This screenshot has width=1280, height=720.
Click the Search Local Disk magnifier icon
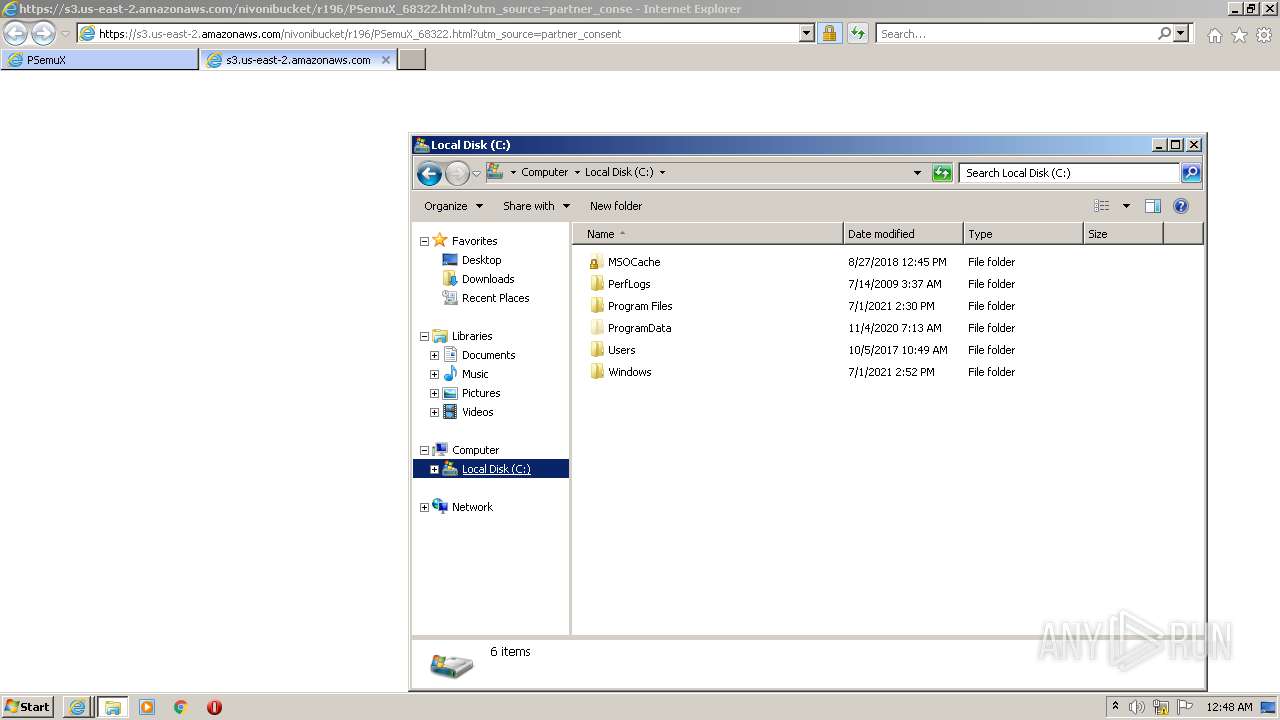1191,173
